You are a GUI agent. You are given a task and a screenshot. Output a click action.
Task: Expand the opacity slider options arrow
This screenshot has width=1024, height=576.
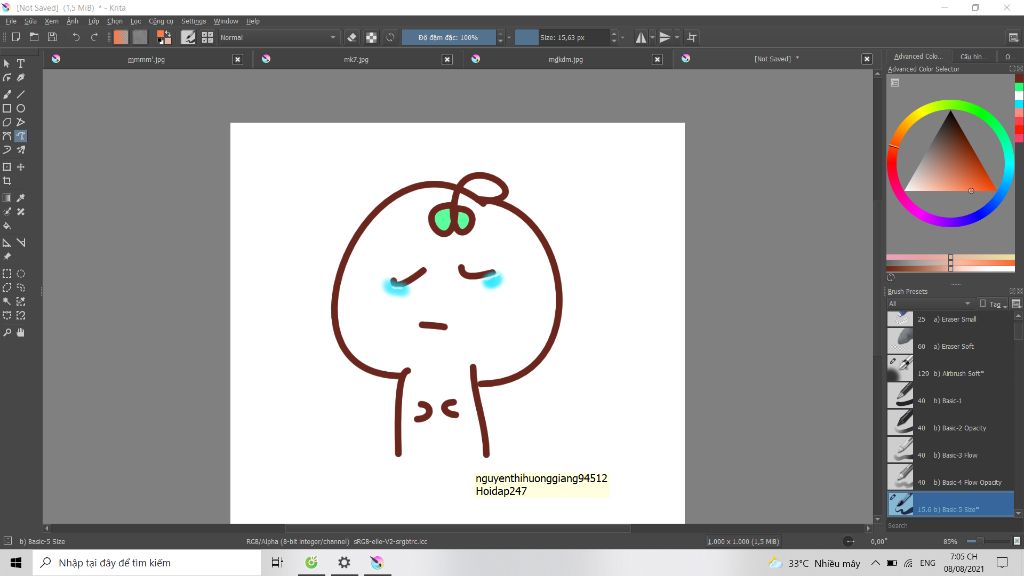coord(509,37)
